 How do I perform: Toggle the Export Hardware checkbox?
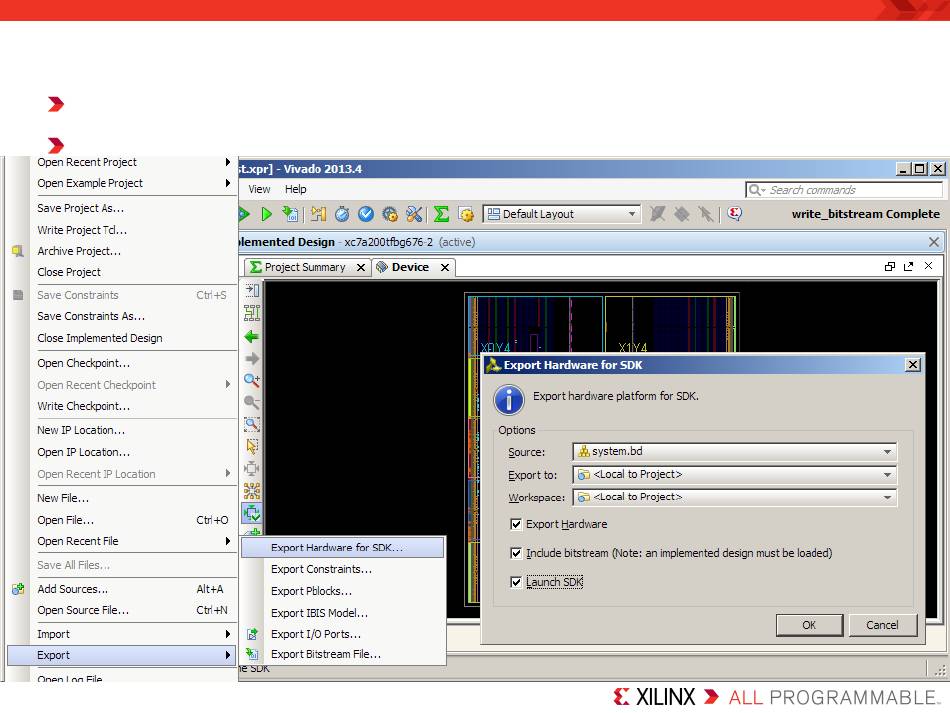pyautogui.click(x=516, y=524)
